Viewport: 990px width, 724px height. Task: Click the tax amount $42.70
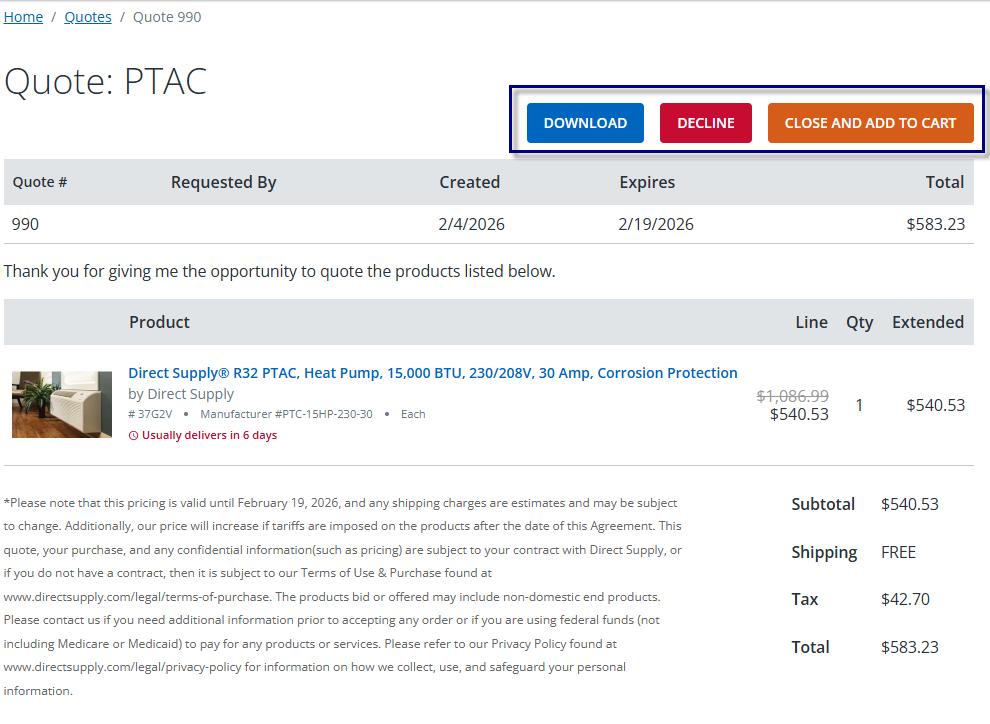point(905,600)
